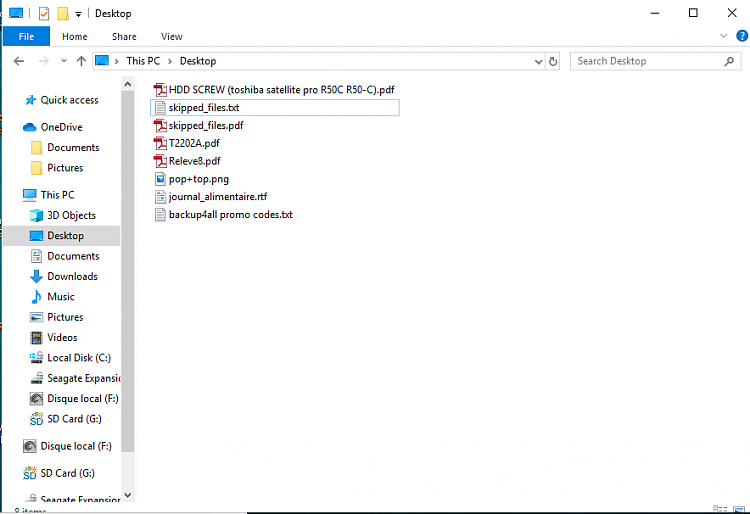Select root-level SD Card (G:) entry
Image resolution: width=750 pixels, height=514 pixels.
[x=59, y=473]
